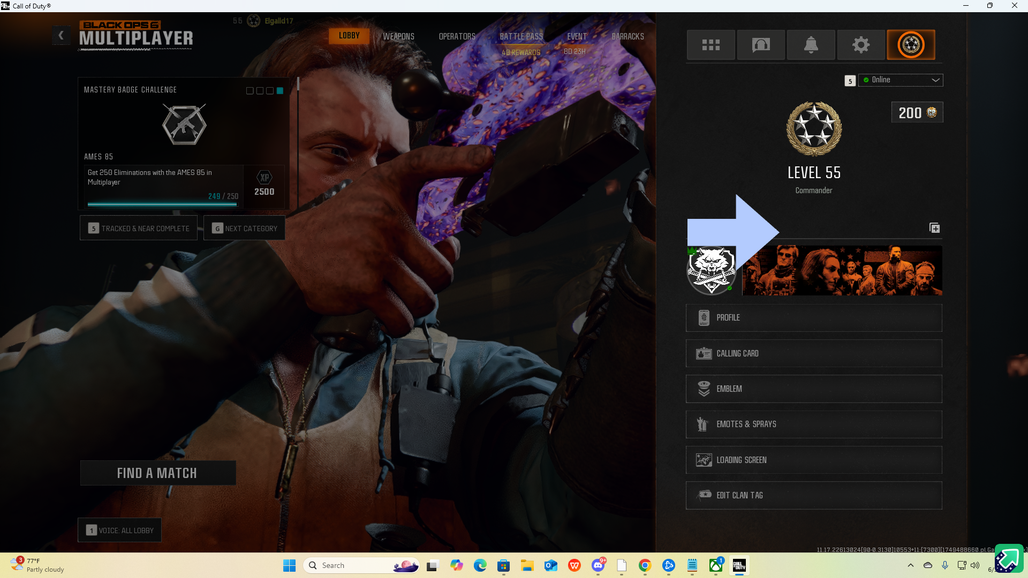
Task: Expand the Online status dropdown
Action: (900, 80)
